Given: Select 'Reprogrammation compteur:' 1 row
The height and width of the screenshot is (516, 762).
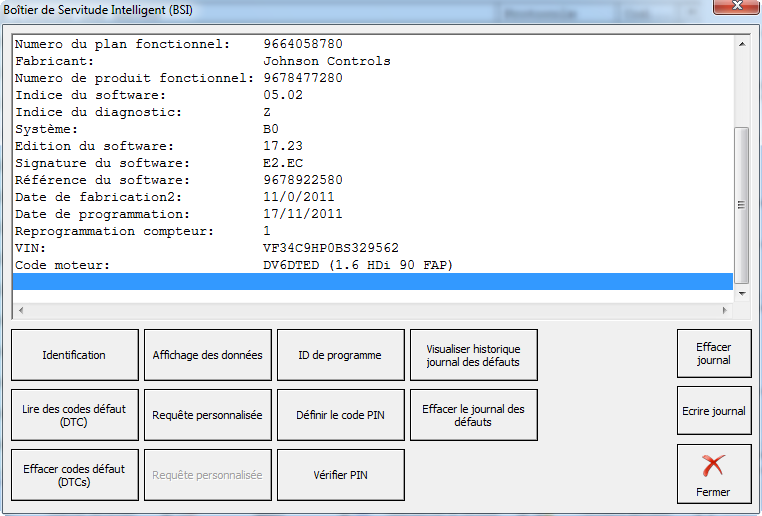Looking at the screenshot, I should pyautogui.click(x=373, y=231).
